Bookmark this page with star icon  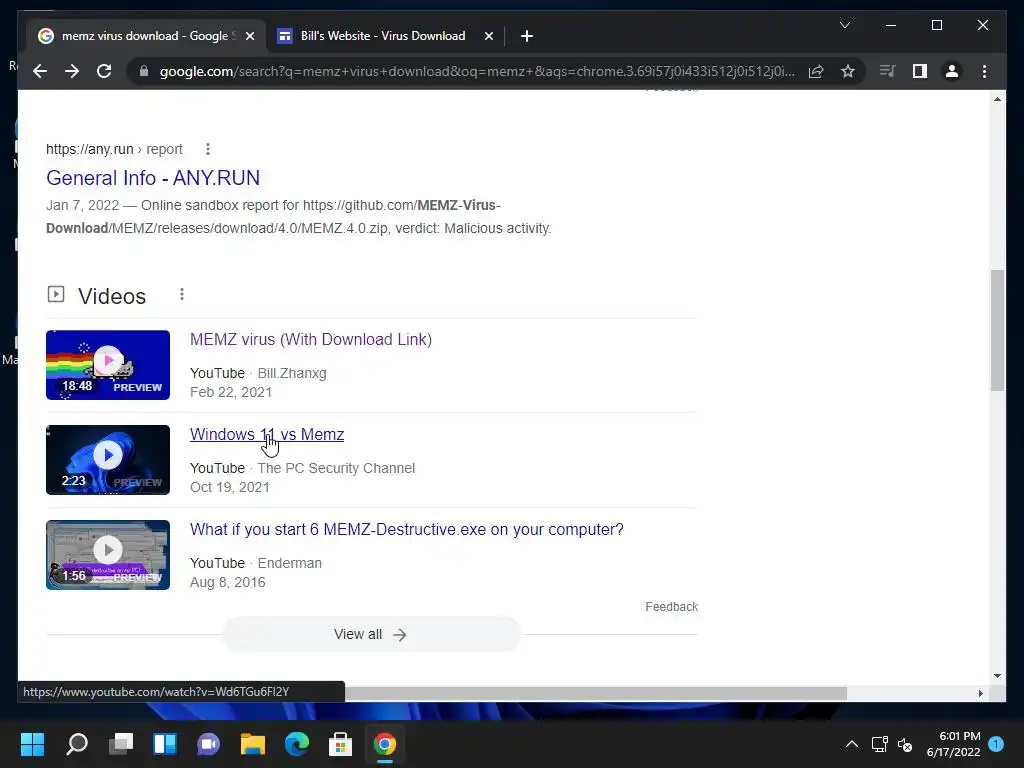[x=848, y=71]
